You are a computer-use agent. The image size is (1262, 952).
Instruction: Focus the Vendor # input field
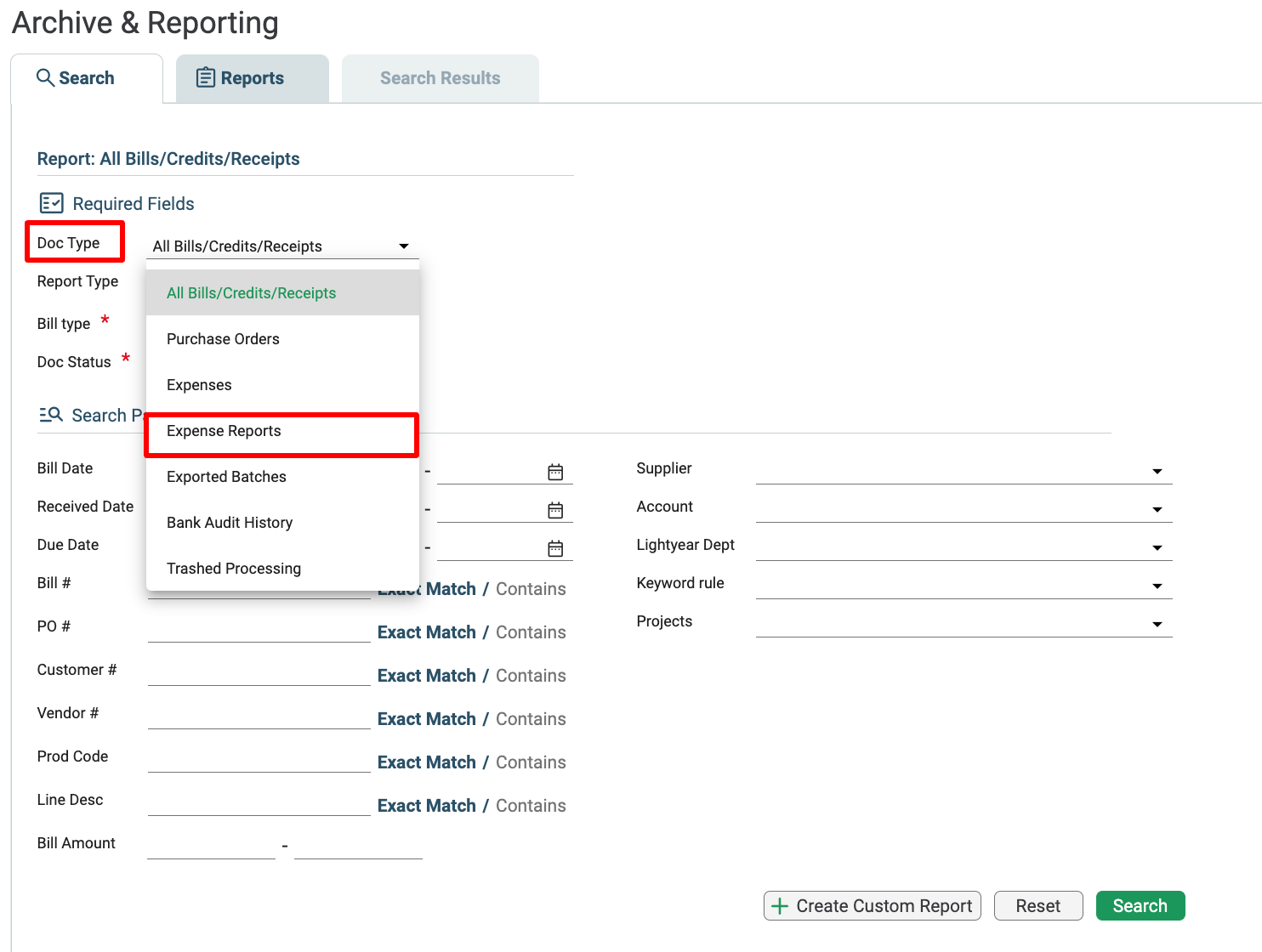pyautogui.click(x=259, y=717)
